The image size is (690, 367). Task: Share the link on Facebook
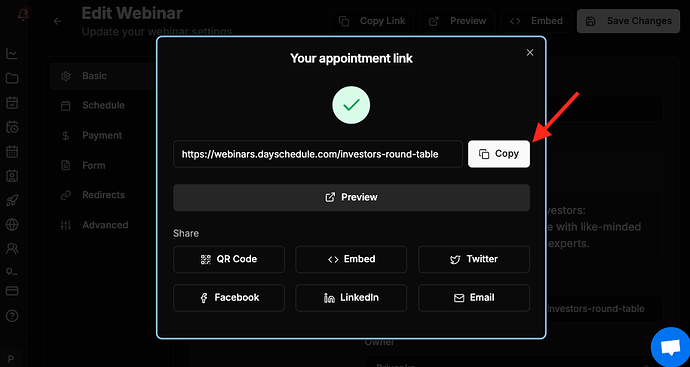point(229,298)
